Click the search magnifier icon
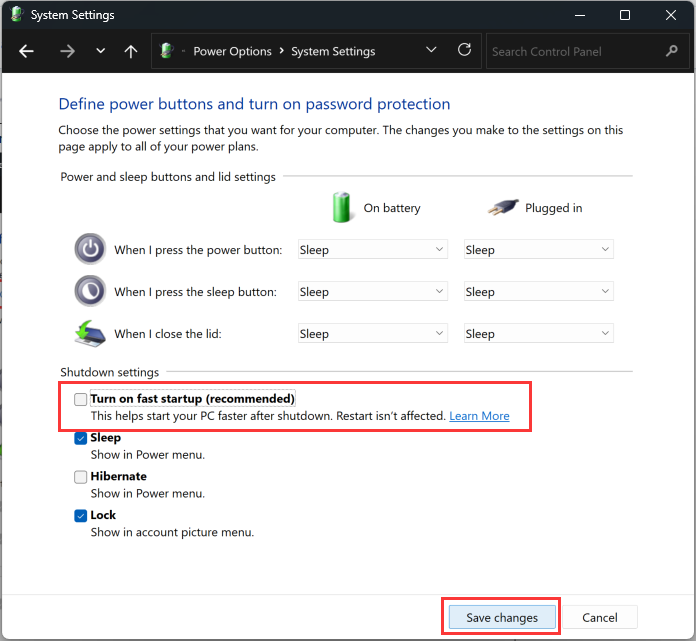696x641 pixels. [672, 51]
